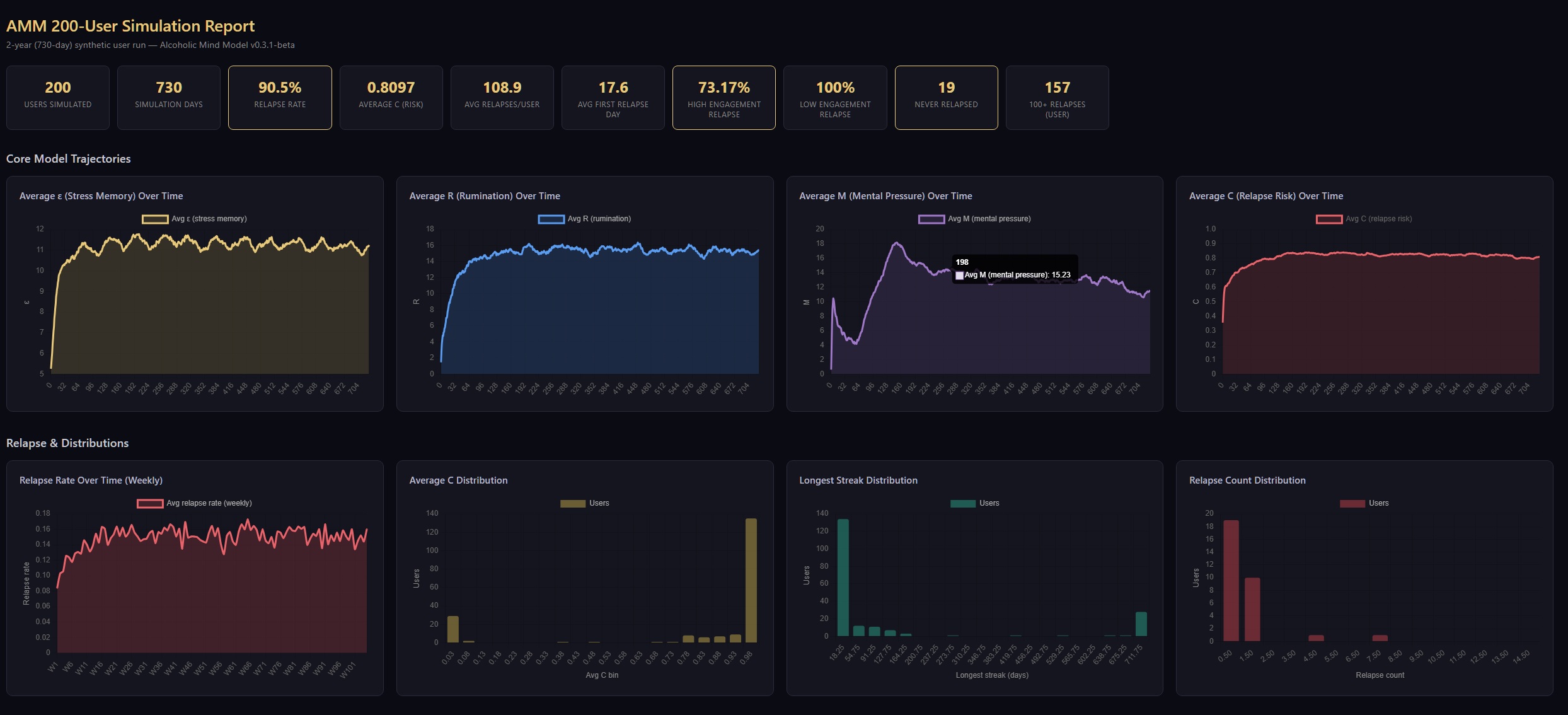Click the 18.25 bar in Longest Streak Distribution

click(x=843, y=578)
